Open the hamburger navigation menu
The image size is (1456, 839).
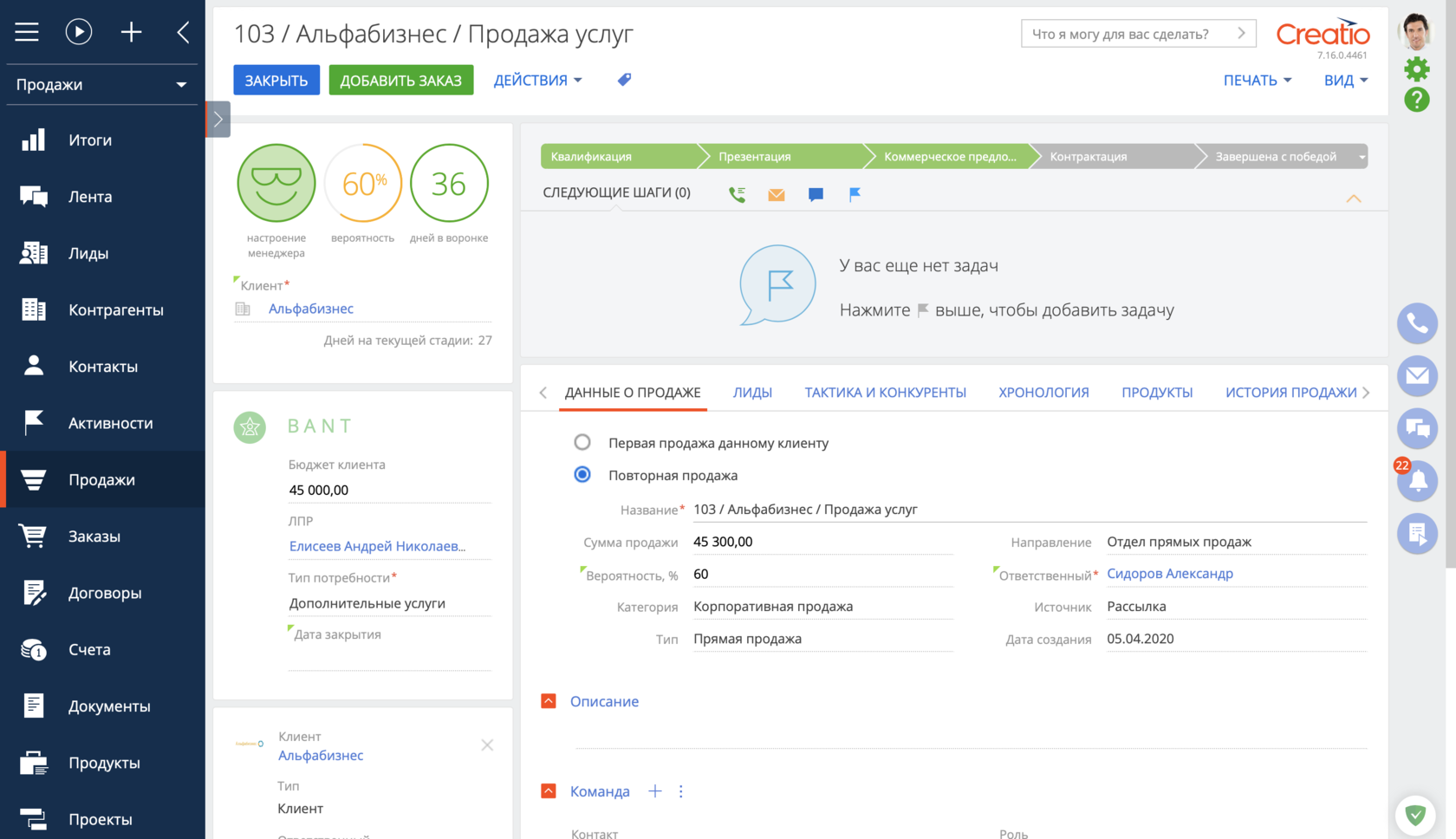pos(27,33)
